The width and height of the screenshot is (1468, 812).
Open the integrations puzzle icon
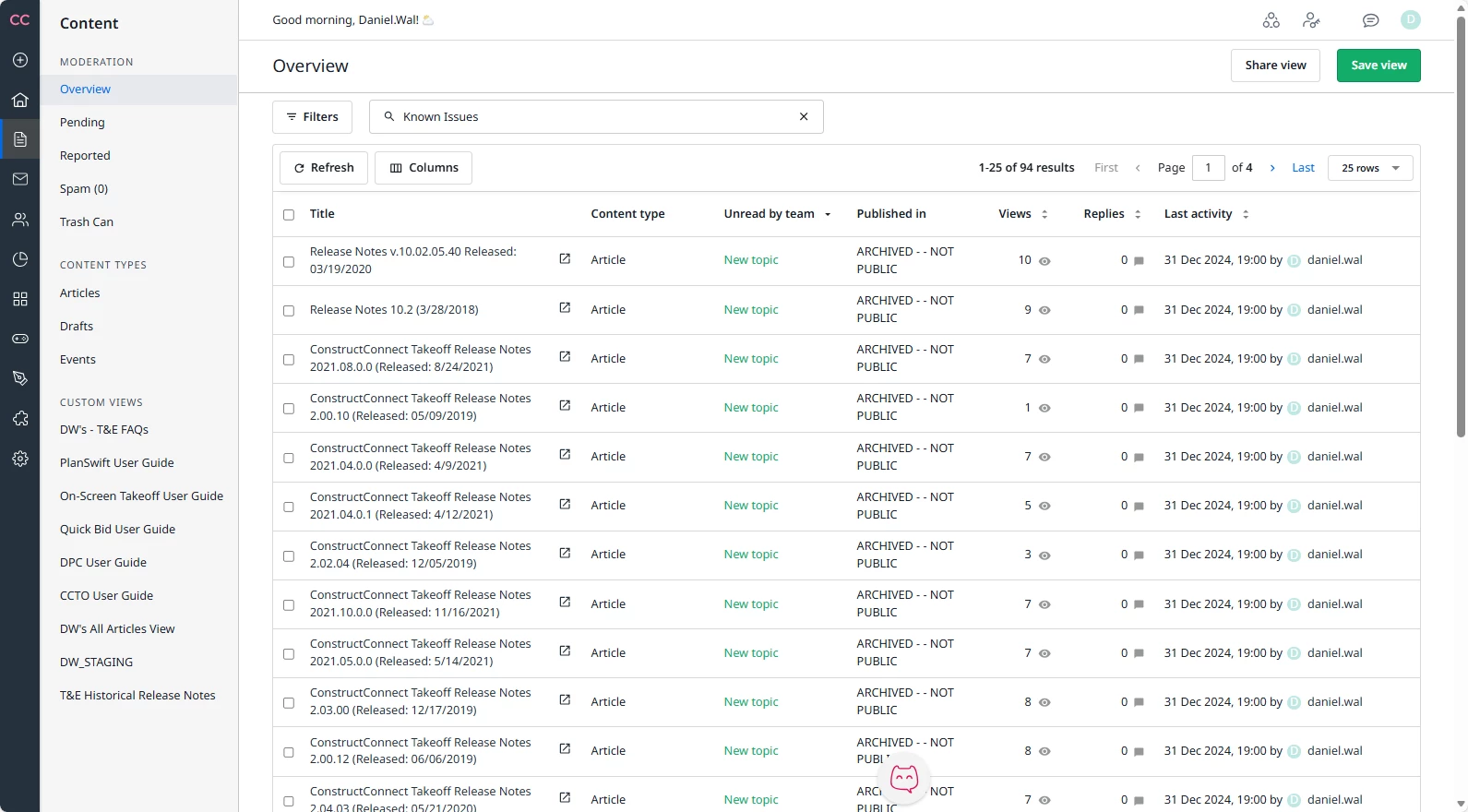(19, 419)
